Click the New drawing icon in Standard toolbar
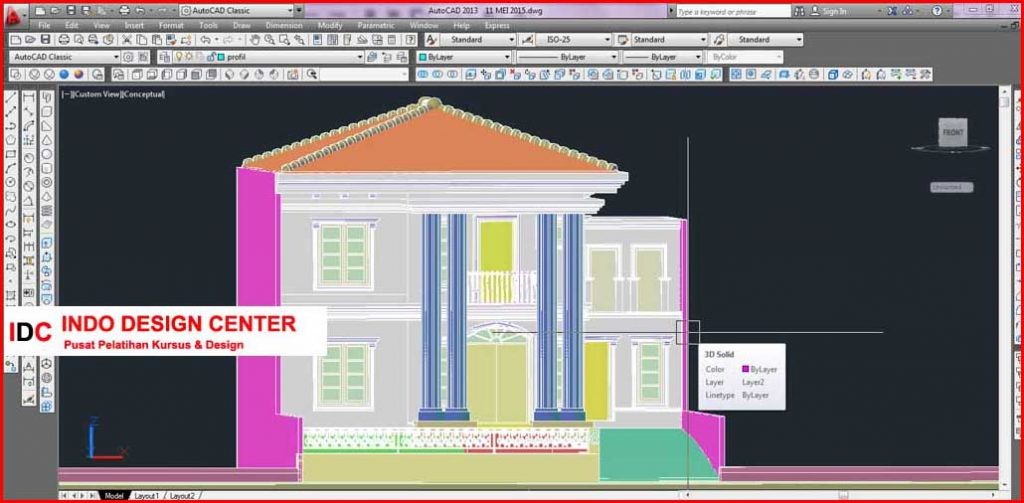This screenshot has height=503, width=1024. point(15,40)
